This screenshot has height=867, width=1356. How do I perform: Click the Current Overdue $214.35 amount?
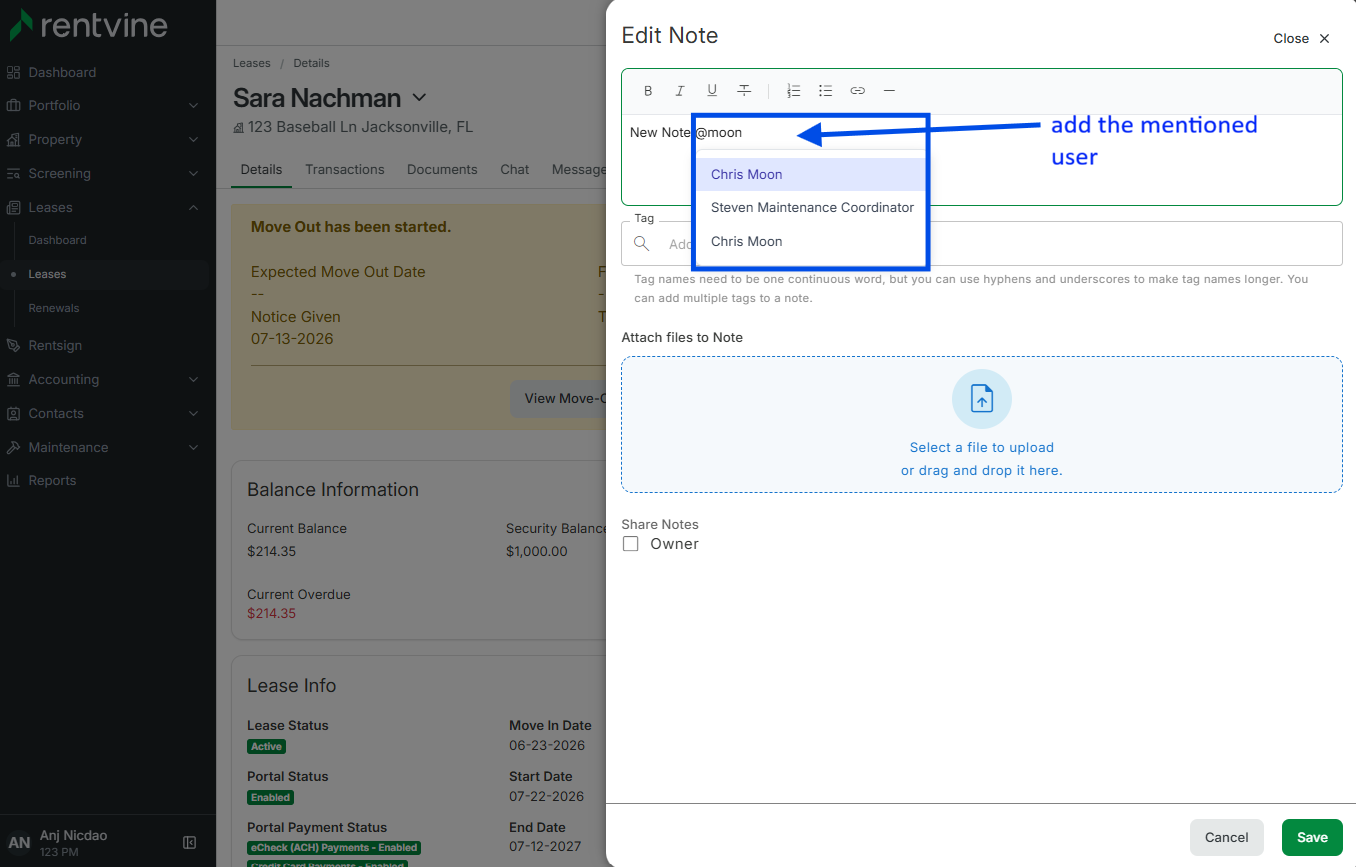272,613
